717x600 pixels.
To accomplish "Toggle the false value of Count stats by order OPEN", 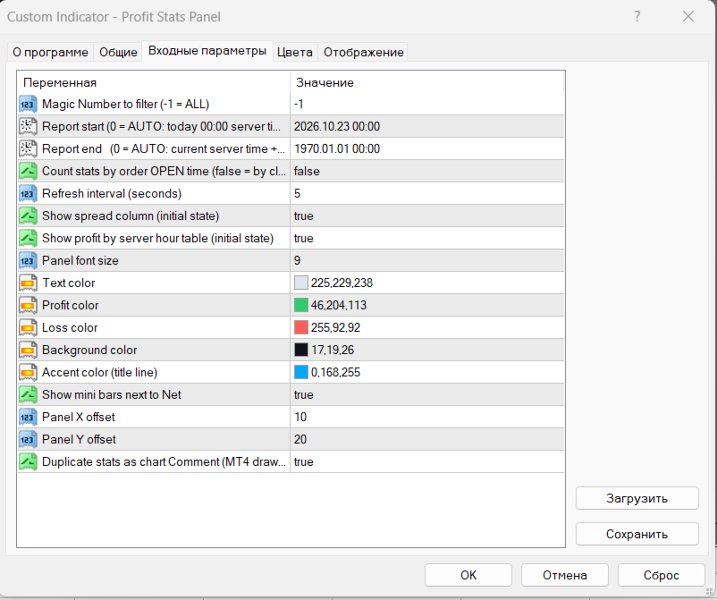I will click(306, 171).
